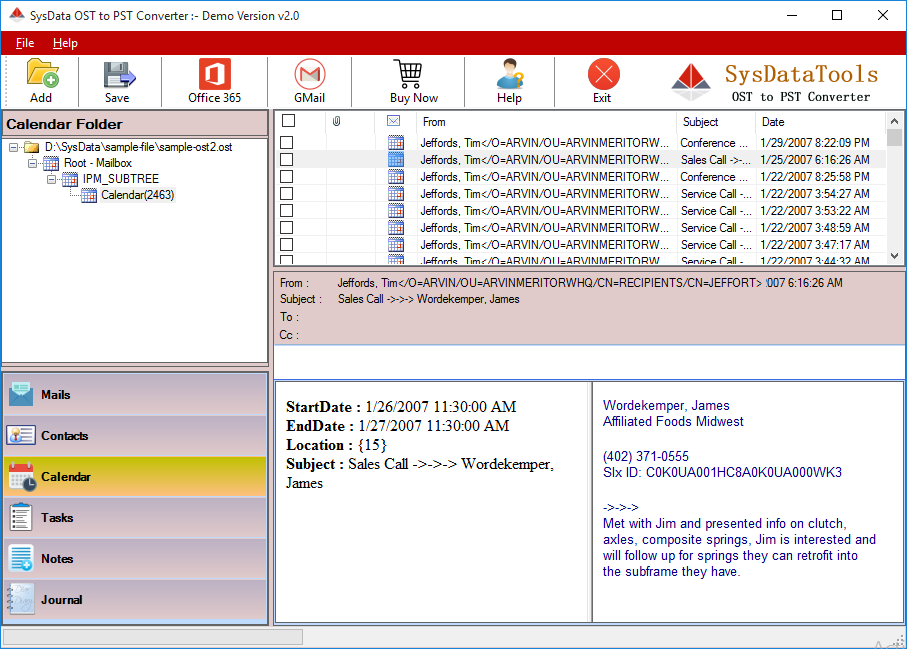Check the box for the Sales Call row

[x=287, y=160]
